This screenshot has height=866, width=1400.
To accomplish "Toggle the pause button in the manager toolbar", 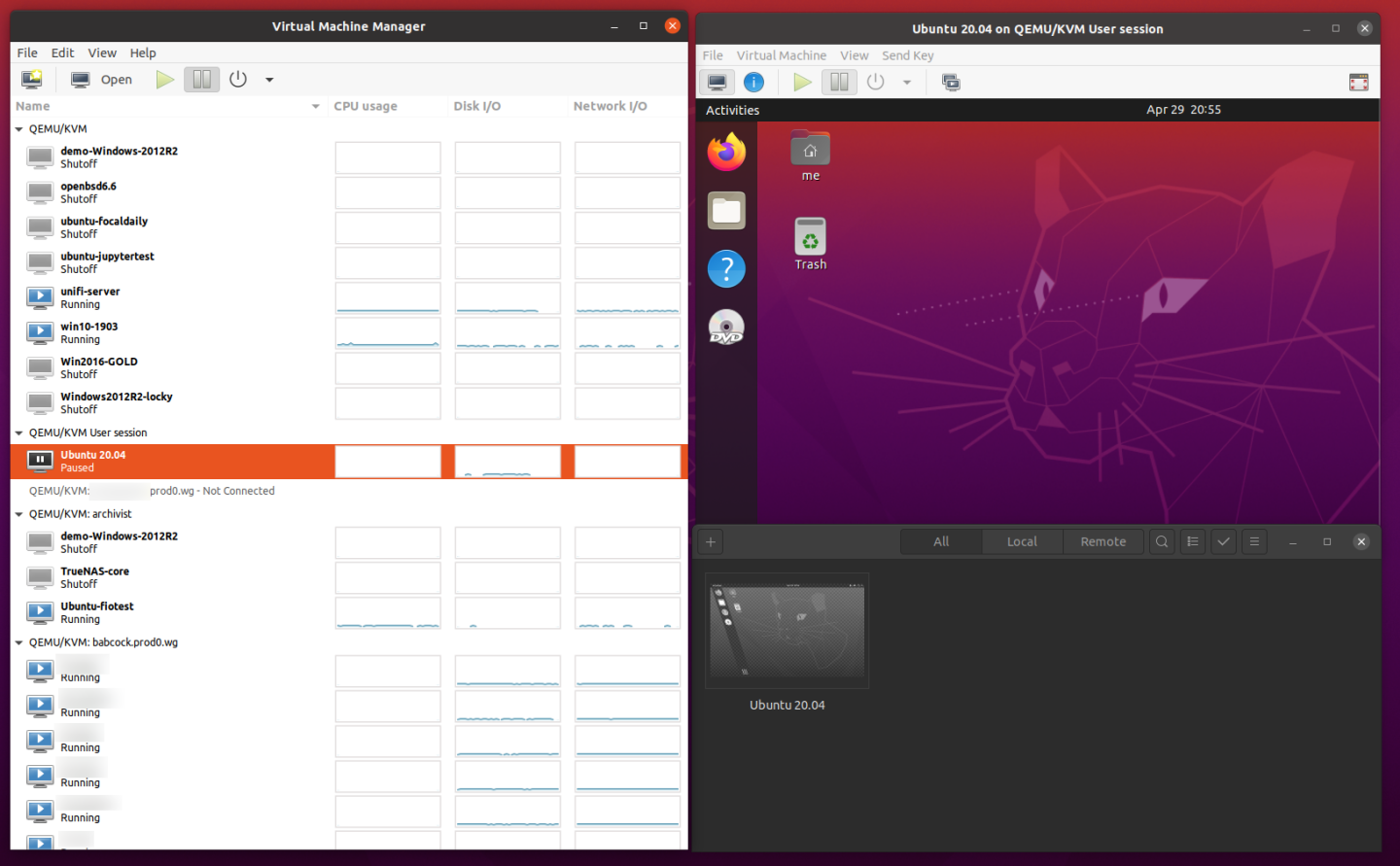I will 201,79.
